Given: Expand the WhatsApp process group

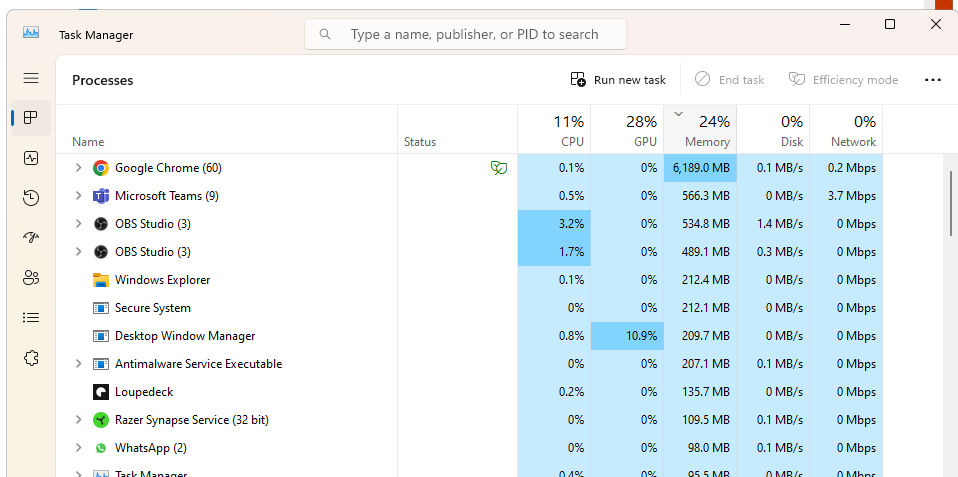Looking at the screenshot, I should point(78,448).
